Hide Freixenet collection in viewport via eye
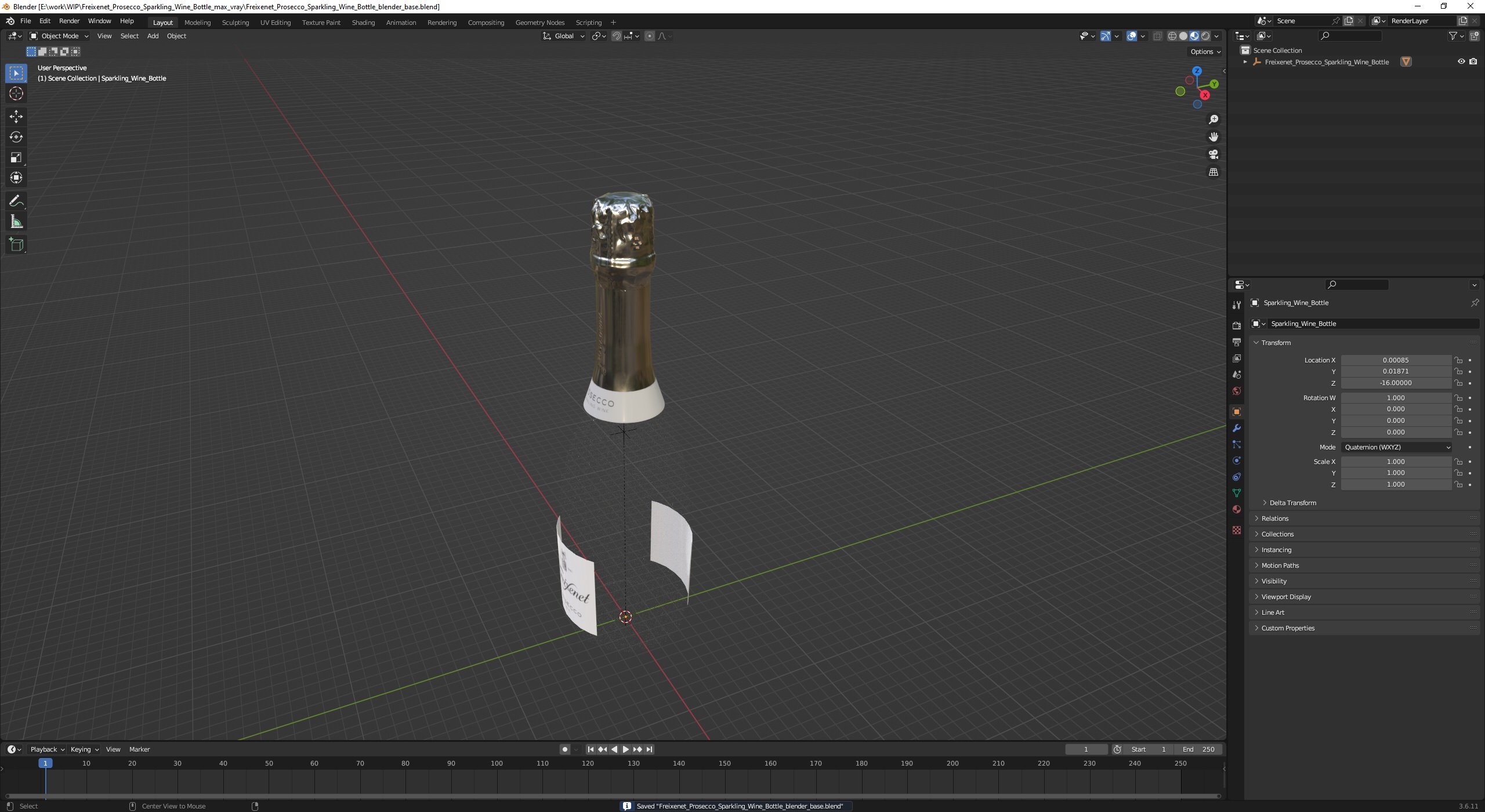This screenshot has height=812, width=1485. [x=1461, y=61]
